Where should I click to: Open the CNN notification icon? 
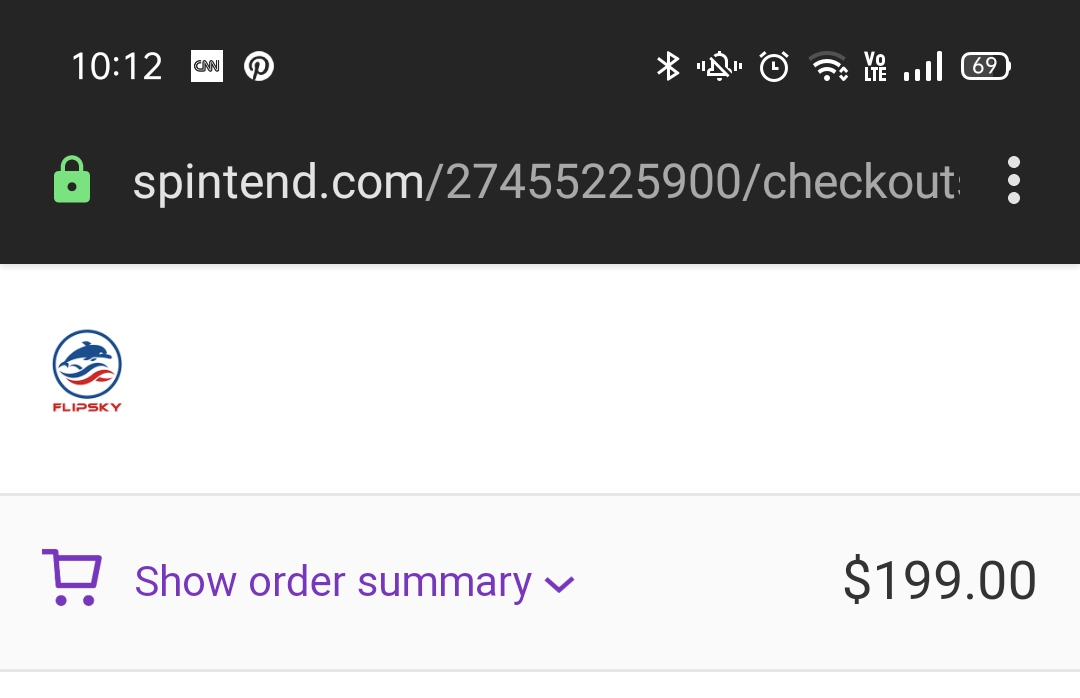[x=207, y=67]
